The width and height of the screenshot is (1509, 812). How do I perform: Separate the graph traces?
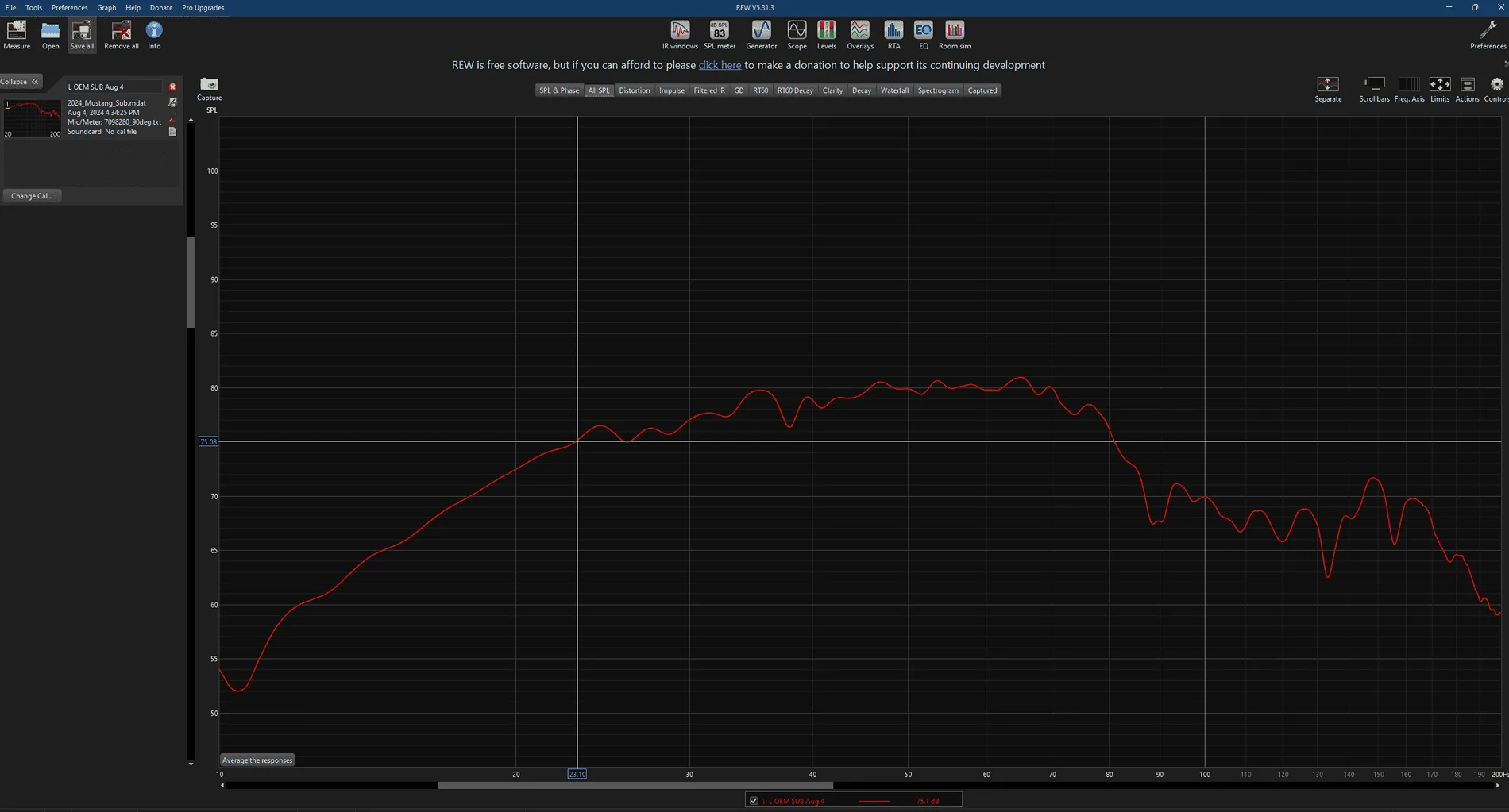click(1328, 89)
